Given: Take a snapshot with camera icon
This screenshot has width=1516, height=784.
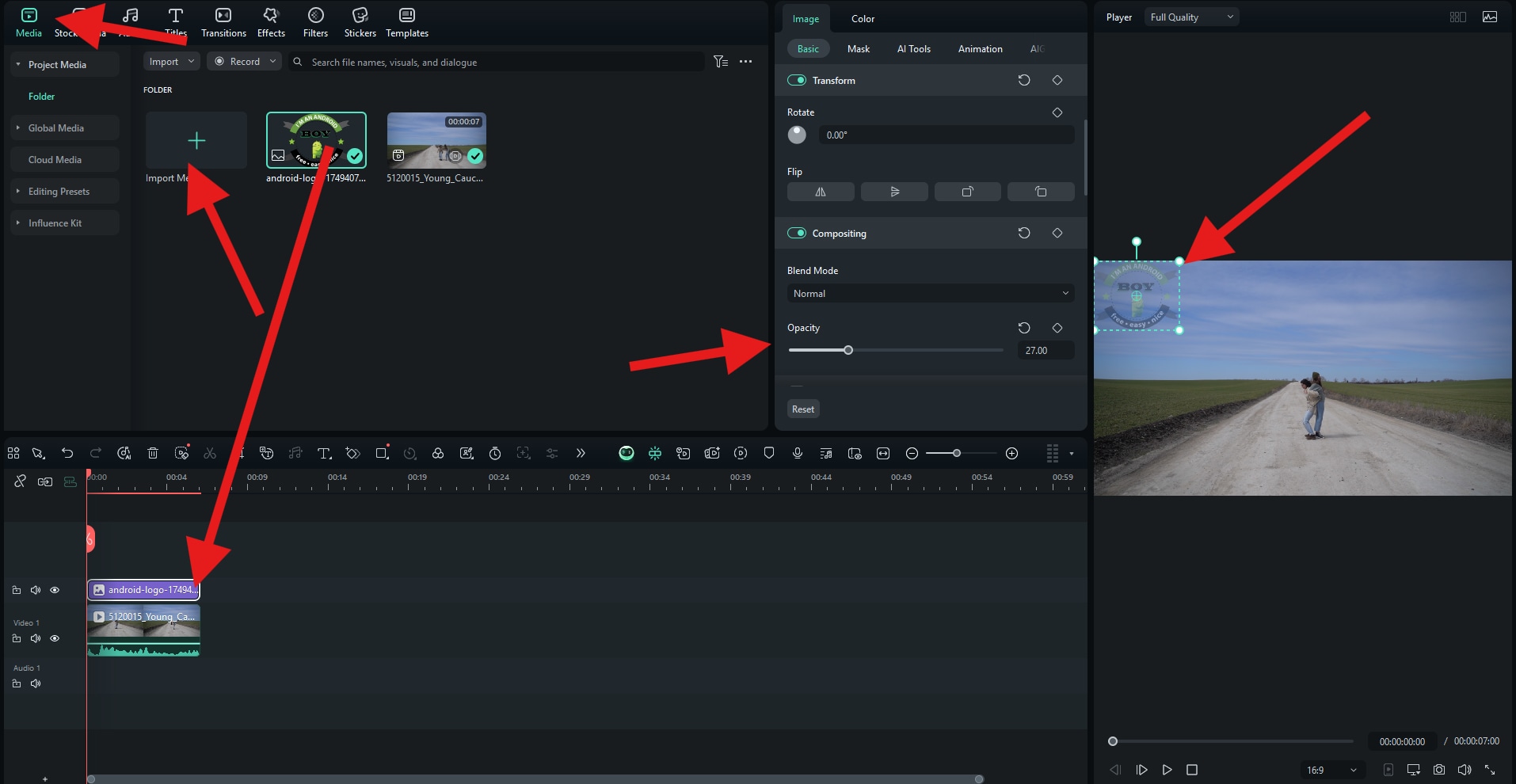Looking at the screenshot, I should pyautogui.click(x=1439, y=770).
